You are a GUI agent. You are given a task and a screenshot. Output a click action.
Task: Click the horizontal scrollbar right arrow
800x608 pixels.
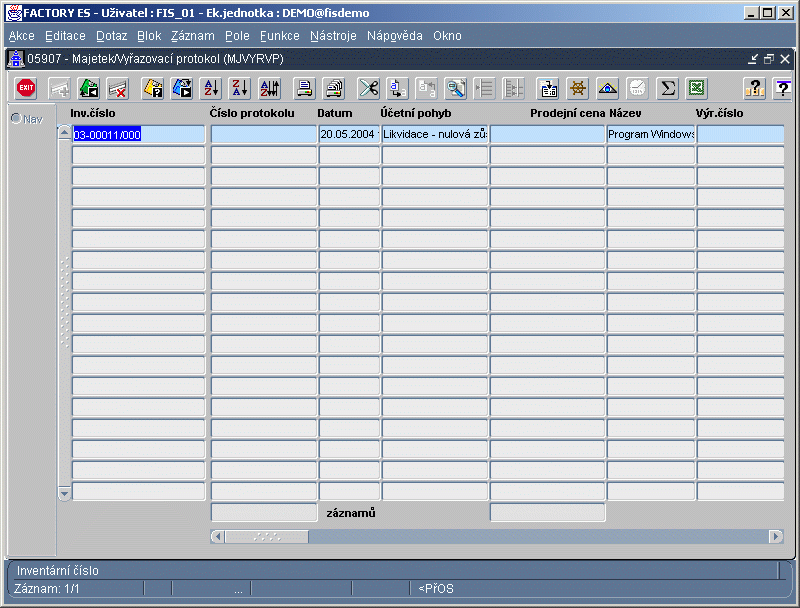[776, 536]
